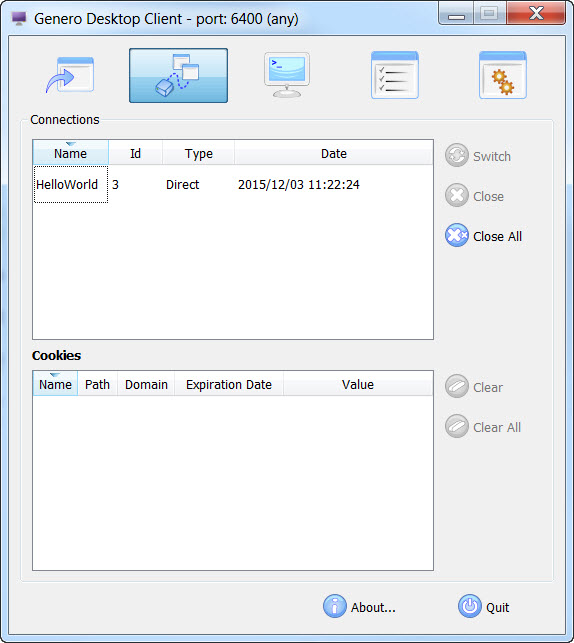574x643 pixels.
Task: Select the Connections tab icon
Action: (178, 75)
